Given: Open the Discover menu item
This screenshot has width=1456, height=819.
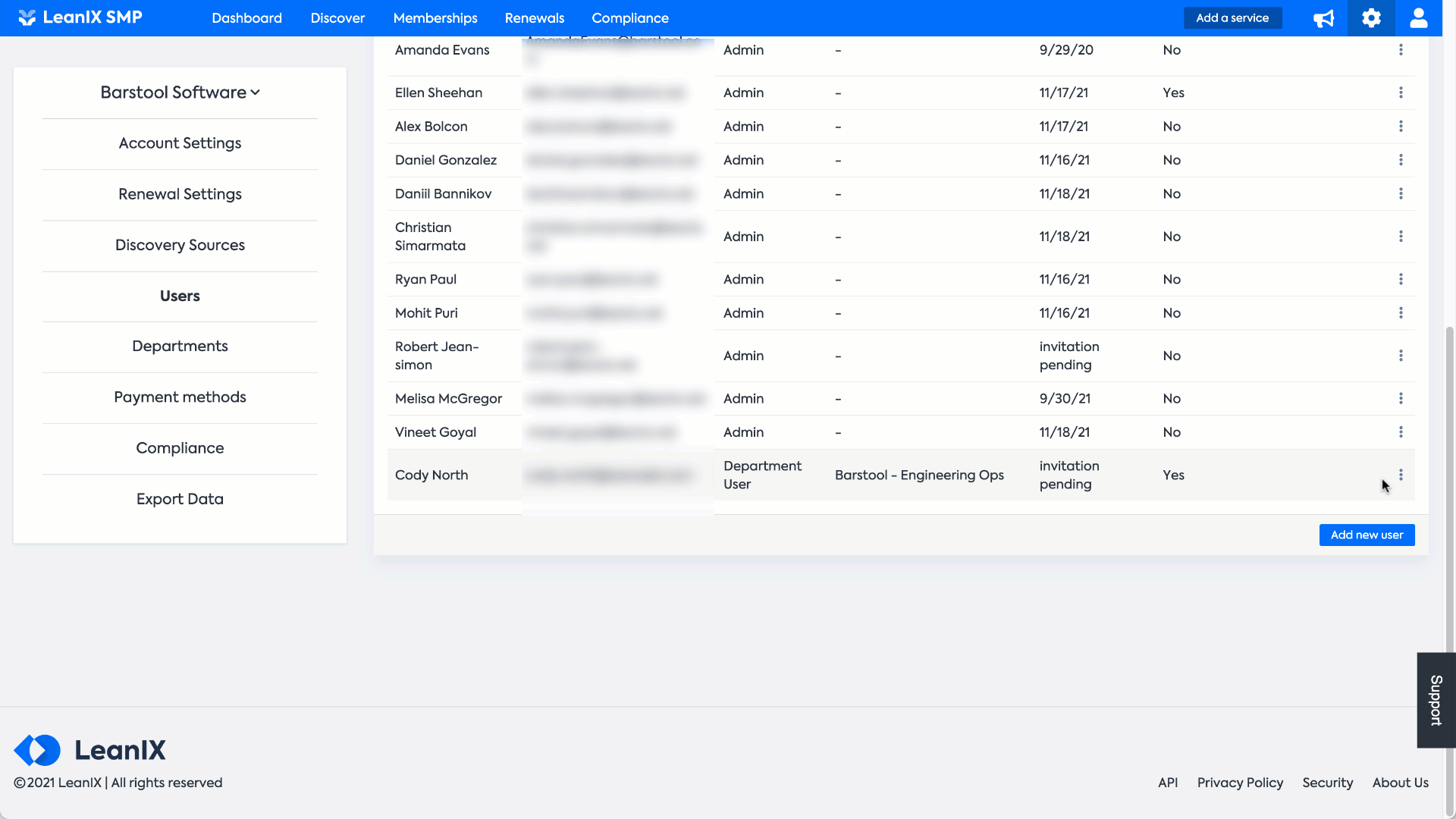Looking at the screenshot, I should click(x=337, y=18).
